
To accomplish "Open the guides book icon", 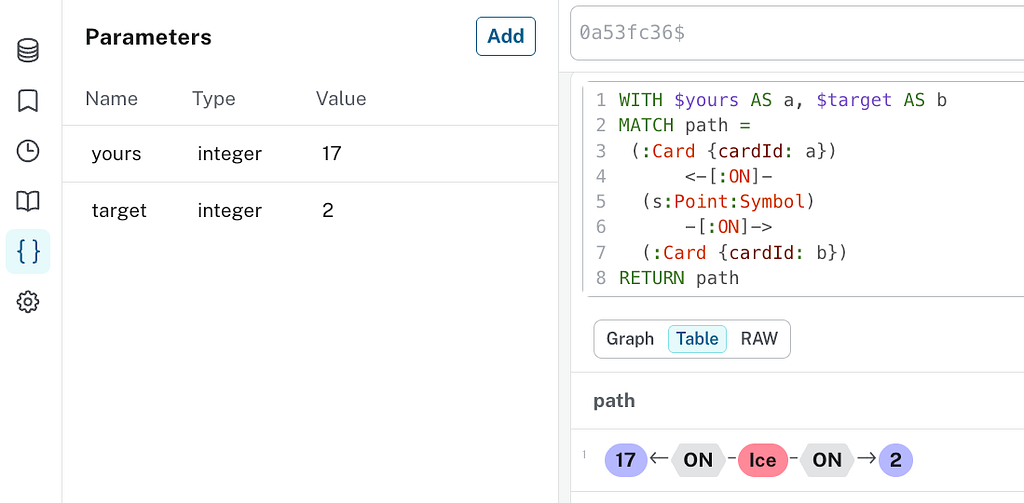I will [x=28, y=201].
